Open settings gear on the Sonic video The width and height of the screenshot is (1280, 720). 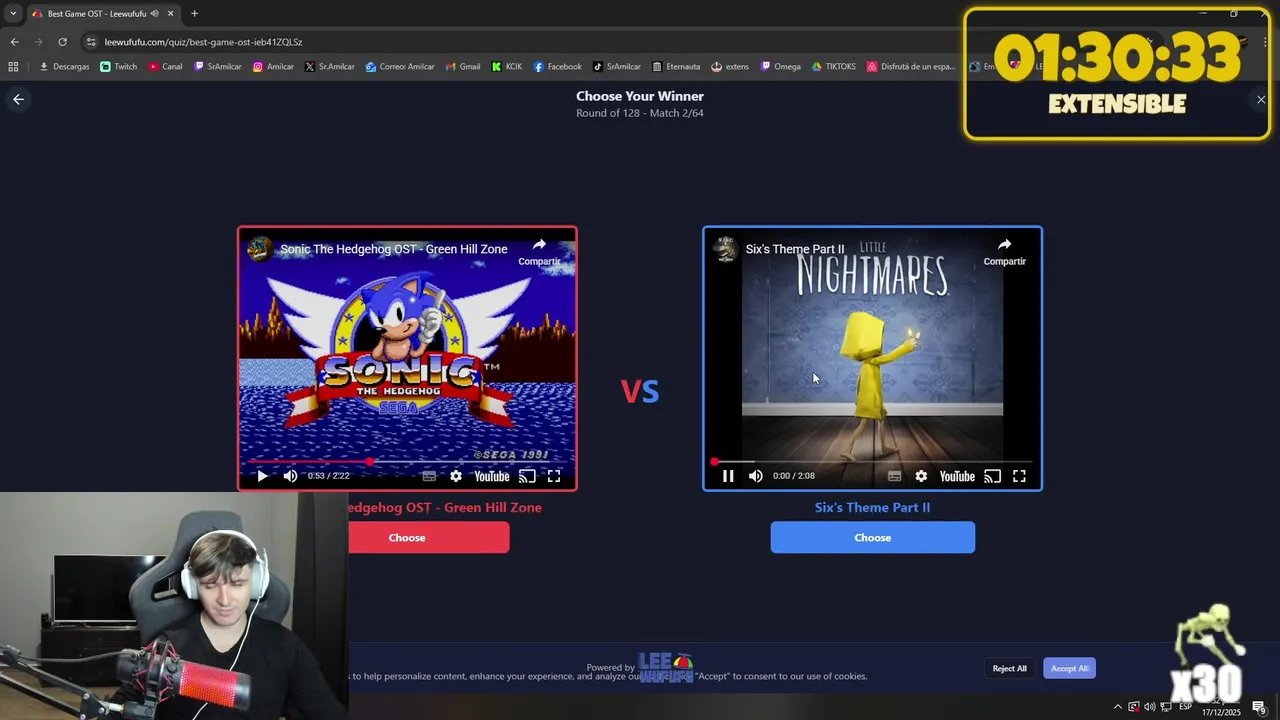pos(456,476)
